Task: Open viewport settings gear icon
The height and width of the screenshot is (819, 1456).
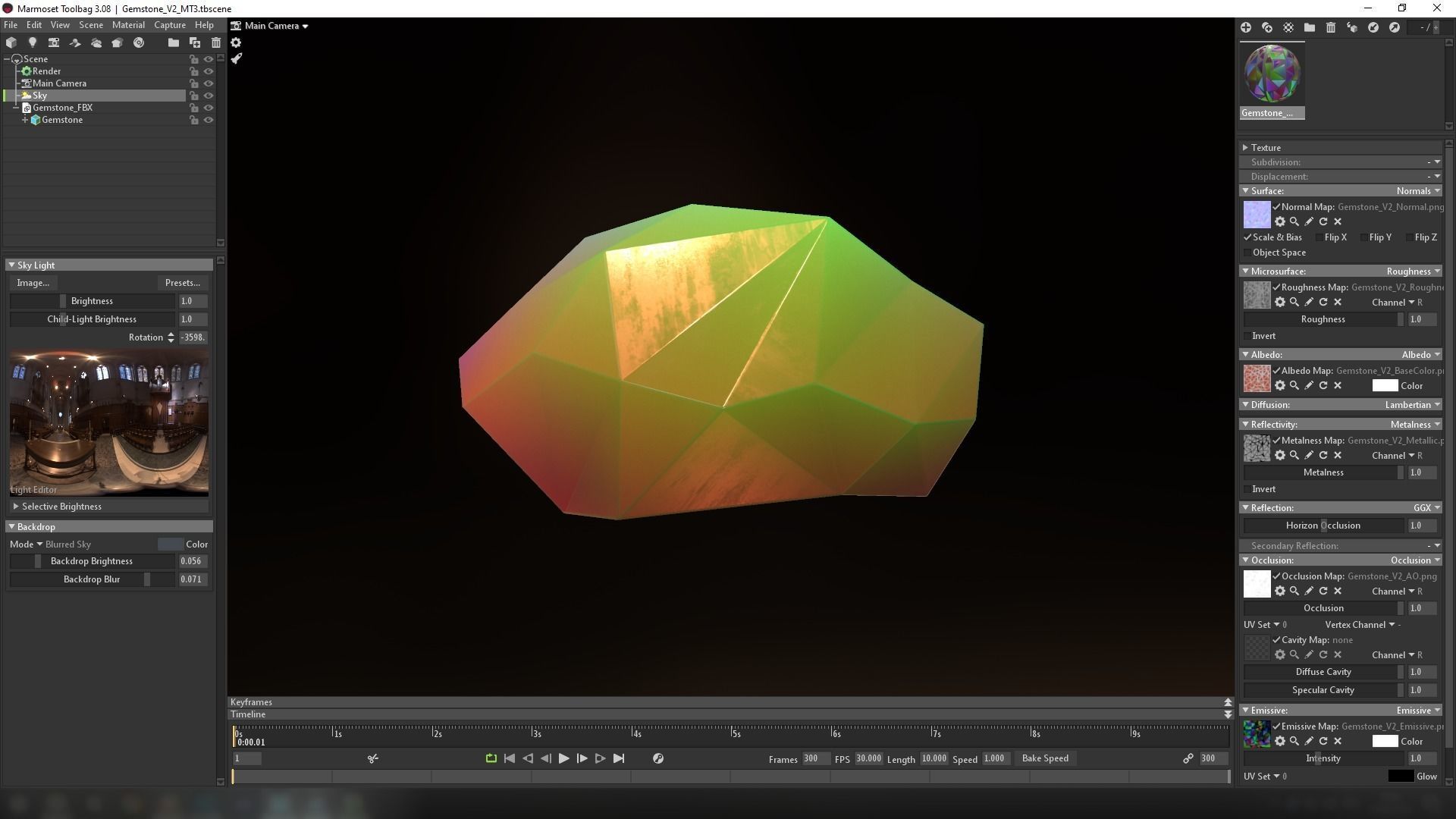Action: [236, 42]
